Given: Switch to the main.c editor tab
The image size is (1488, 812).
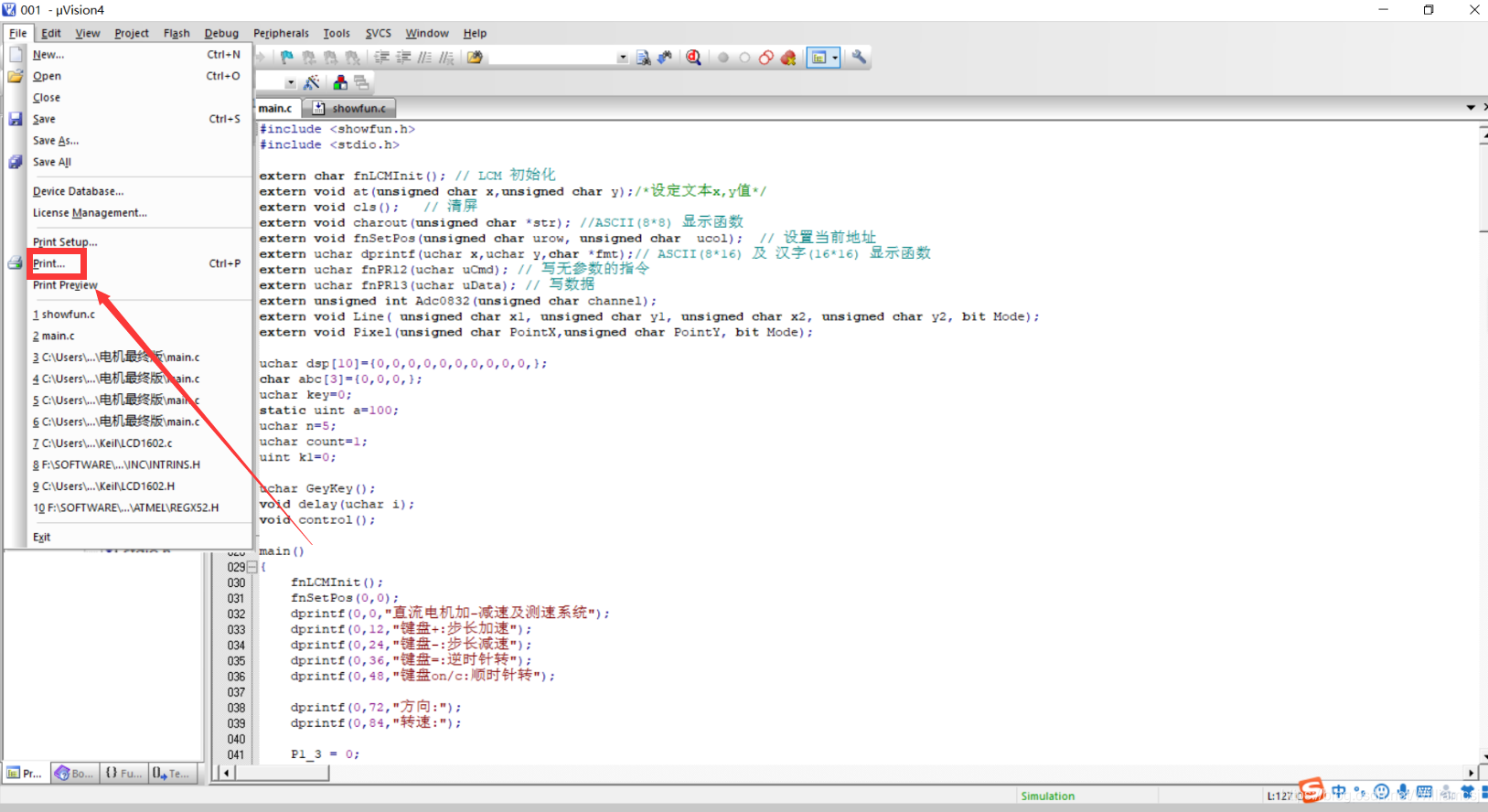Looking at the screenshot, I should pyautogui.click(x=275, y=108).
